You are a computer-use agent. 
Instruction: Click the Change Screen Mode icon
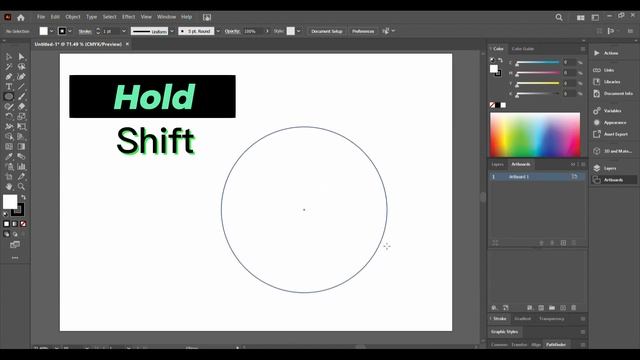coord(15,244)
